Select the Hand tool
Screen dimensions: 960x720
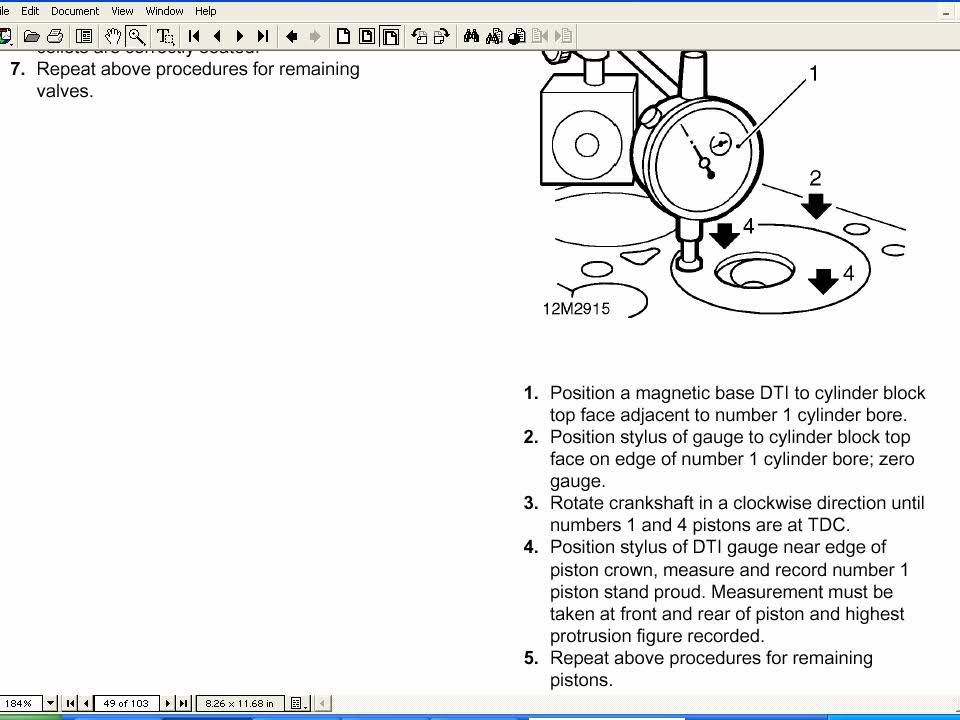113,37
